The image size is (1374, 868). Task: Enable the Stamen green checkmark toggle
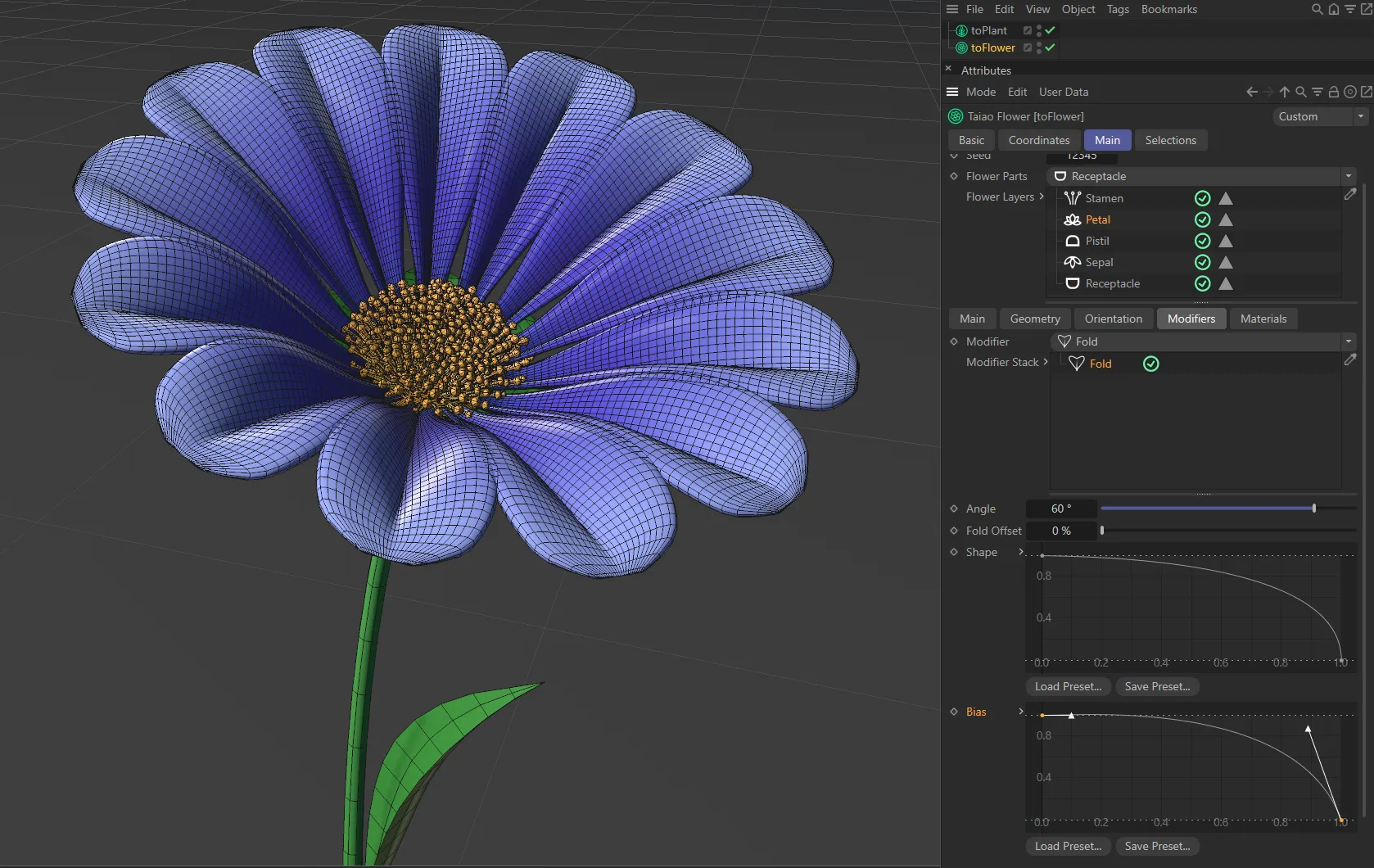click(x=1202, y=198)
